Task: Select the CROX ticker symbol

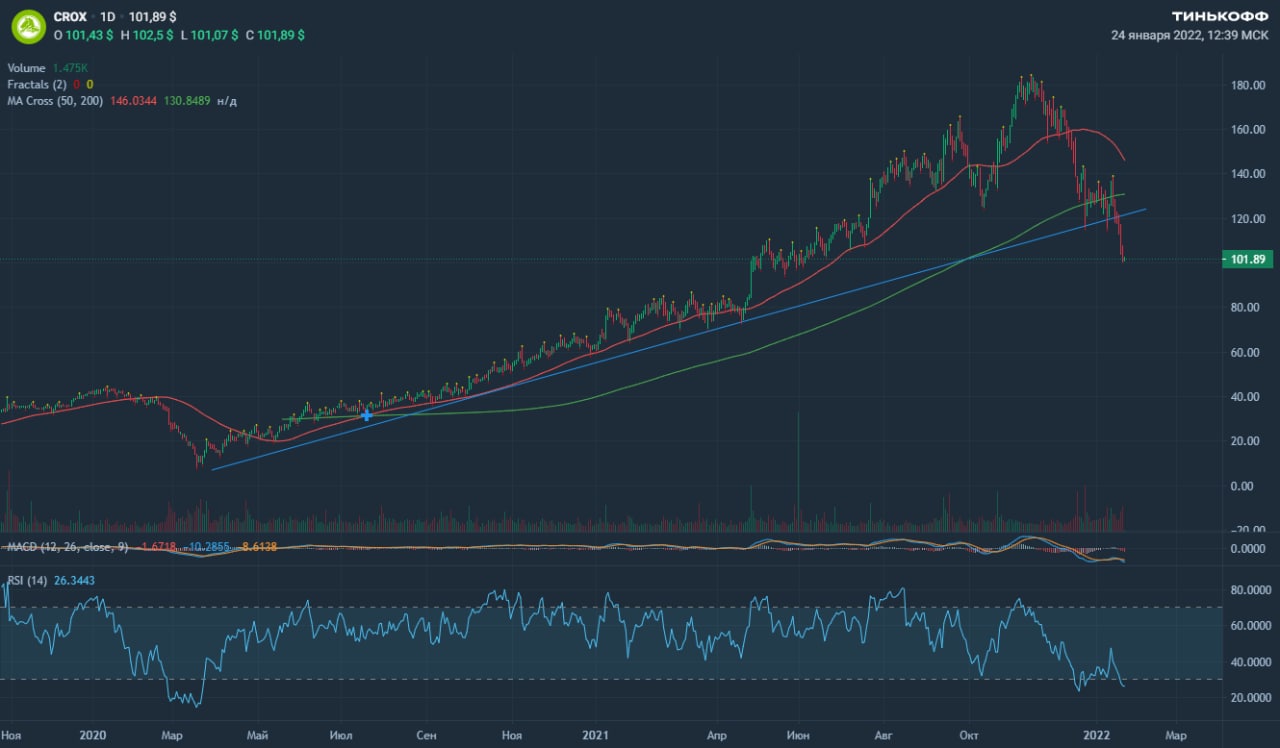Action: pyautogui.click(x=70, y=17)
